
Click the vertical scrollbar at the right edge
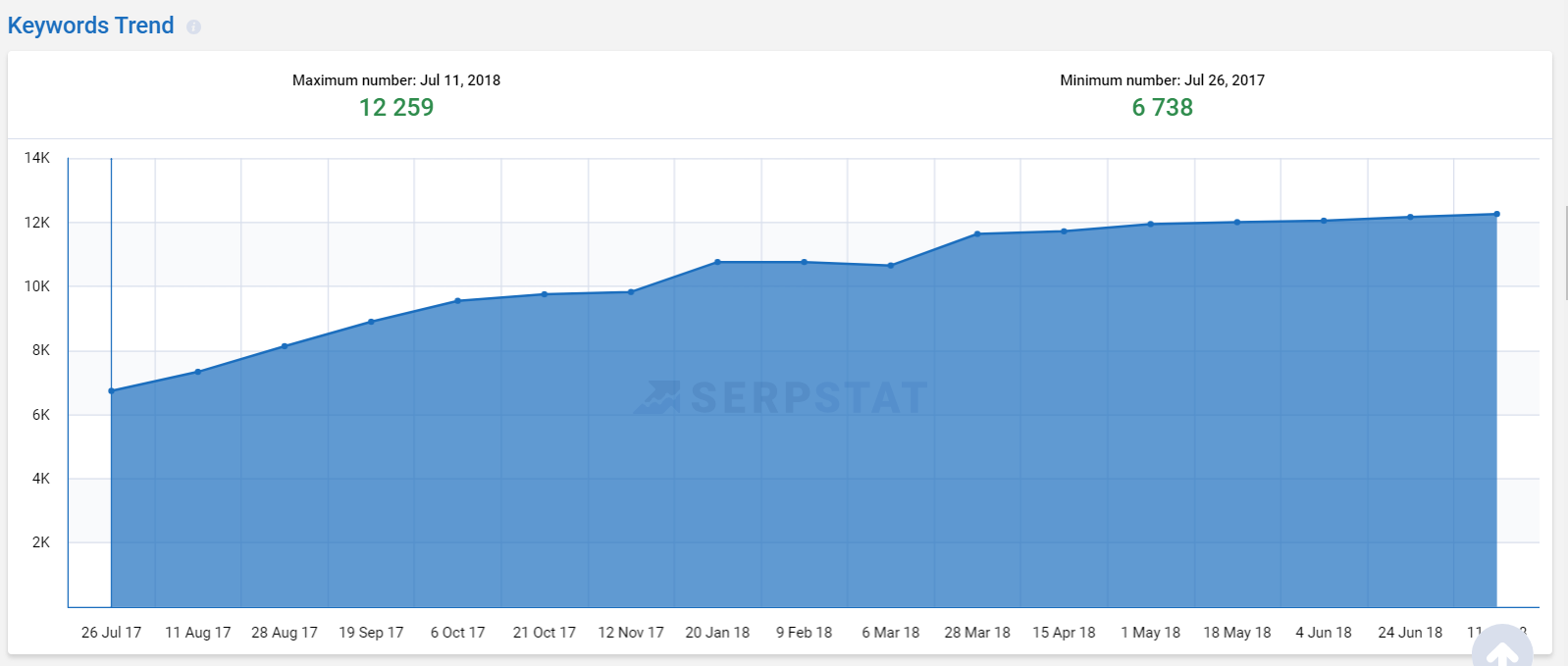1565,253
